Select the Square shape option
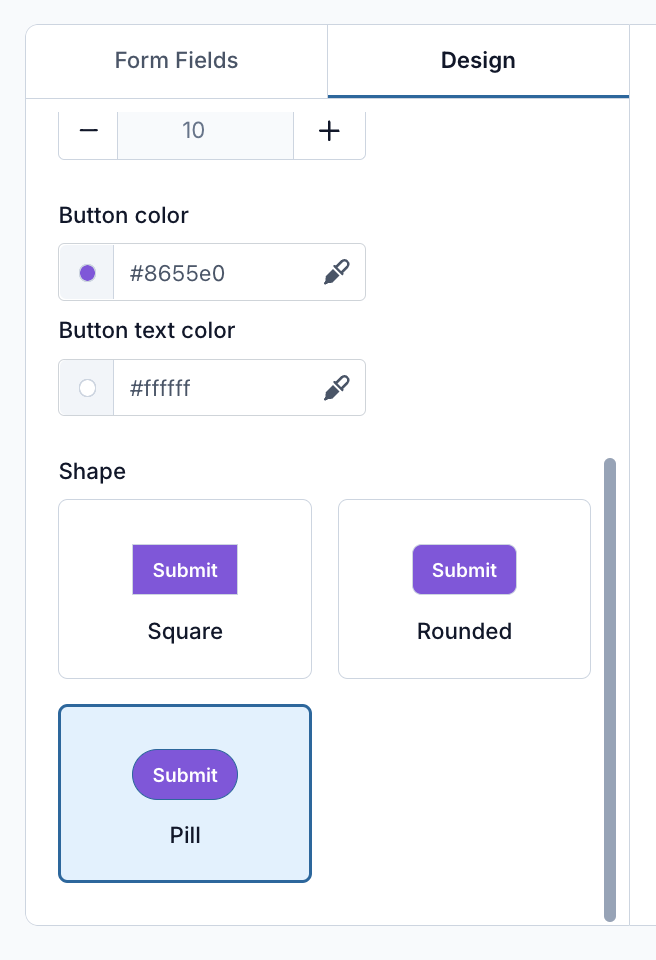Viewport: 656px width, 960px height. pyautogui.click(x=185, y=589)
